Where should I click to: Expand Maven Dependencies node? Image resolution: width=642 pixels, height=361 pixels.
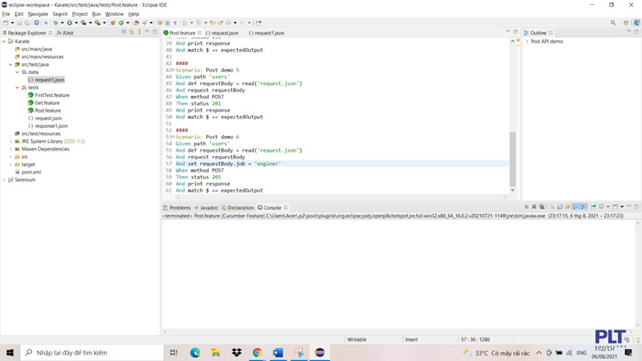click(x=11, y=149)
